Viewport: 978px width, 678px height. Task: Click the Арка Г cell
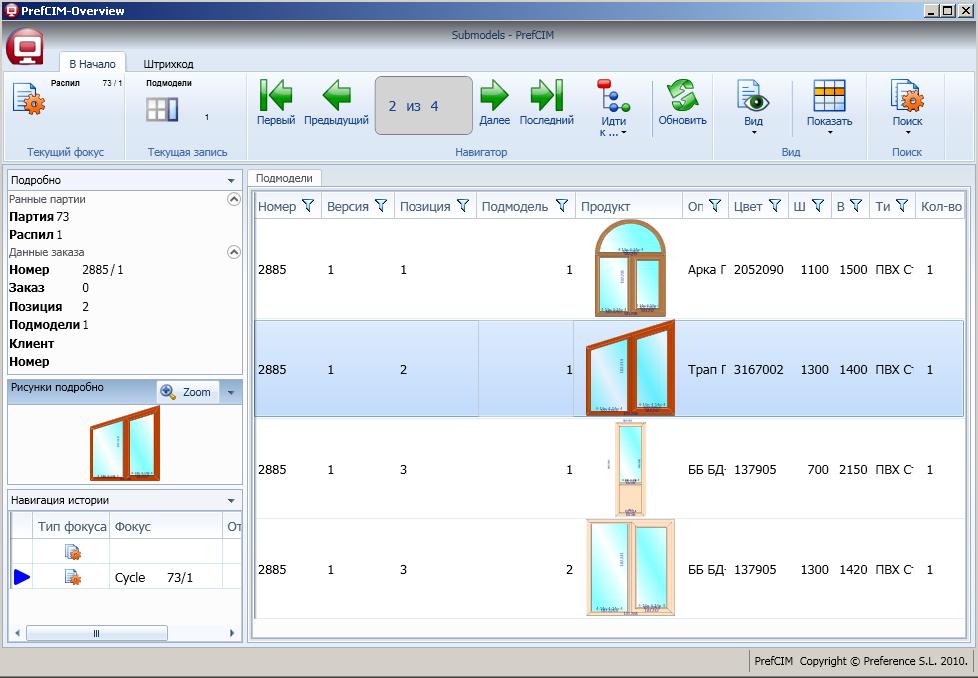[707, 269]
